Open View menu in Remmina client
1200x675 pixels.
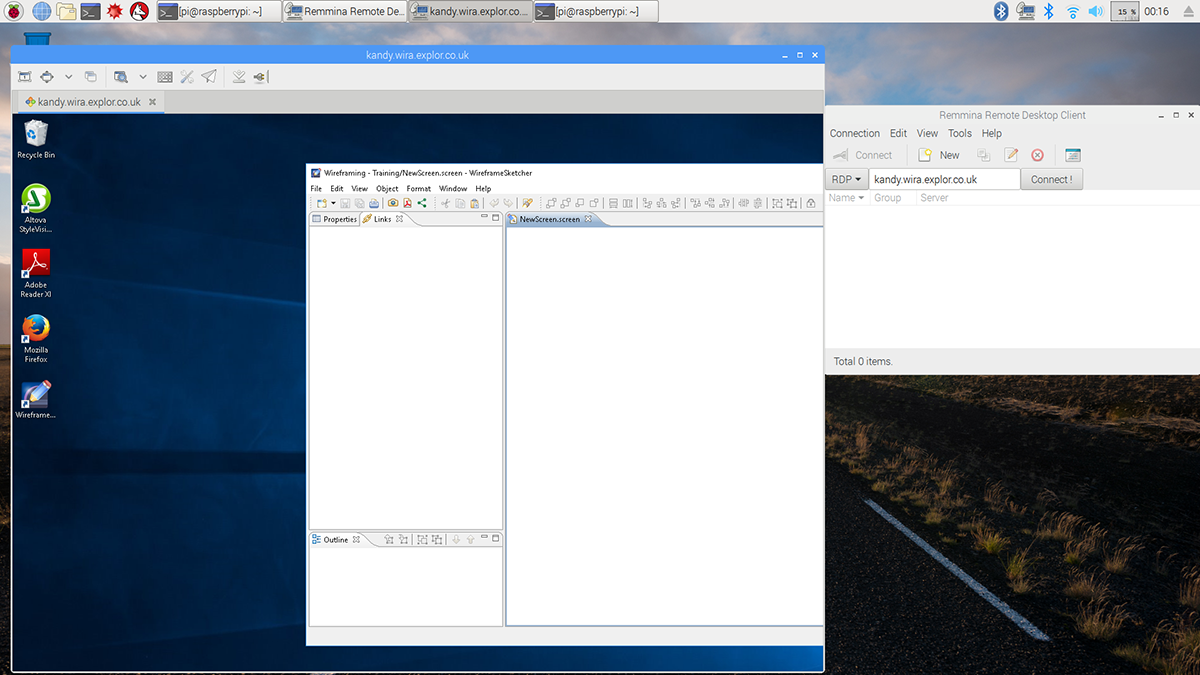click(x=927, y=133)
